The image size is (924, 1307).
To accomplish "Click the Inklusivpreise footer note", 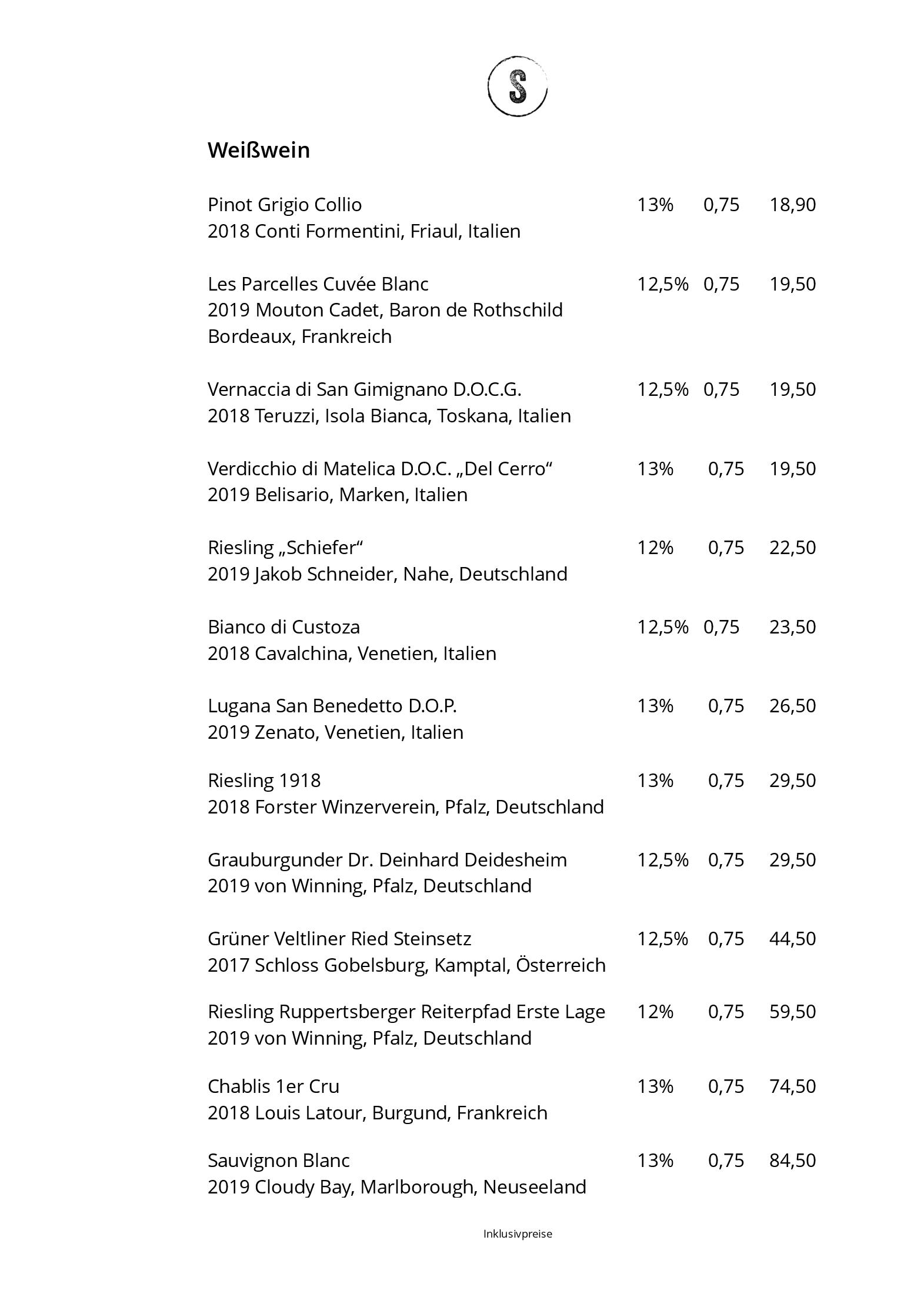I will [518, 1234].
